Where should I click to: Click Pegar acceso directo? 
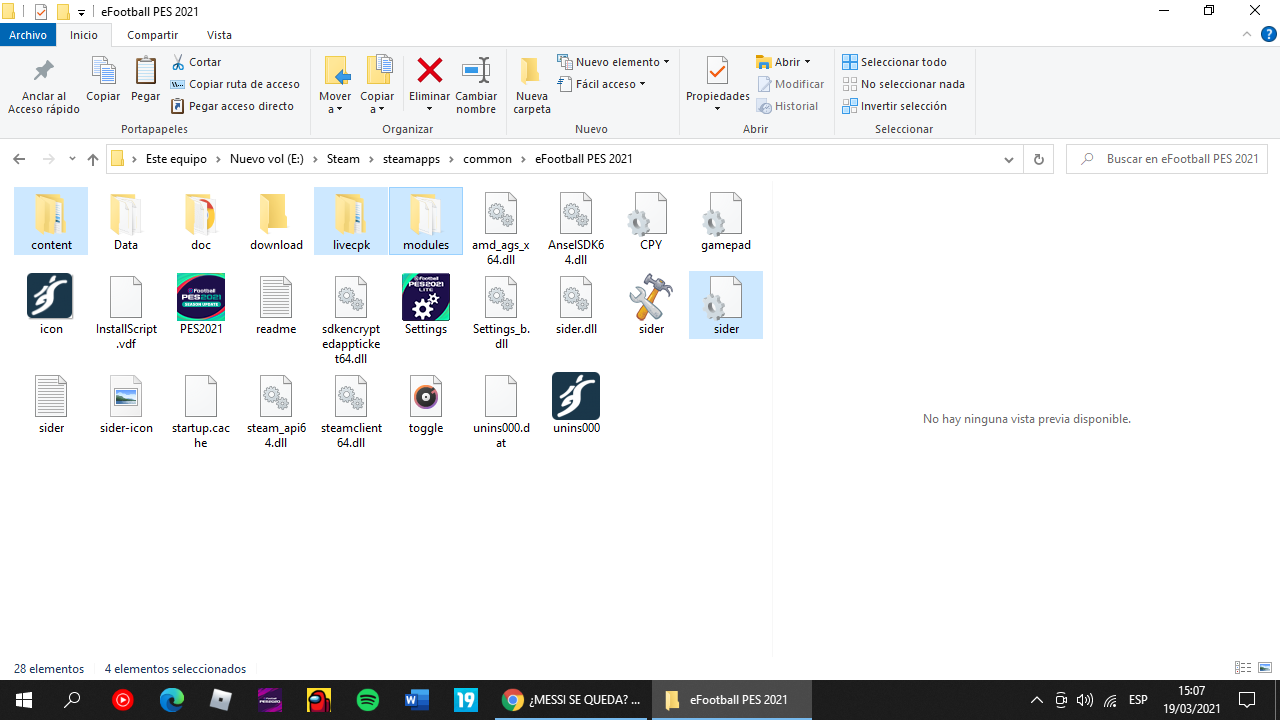pos(232,106)
